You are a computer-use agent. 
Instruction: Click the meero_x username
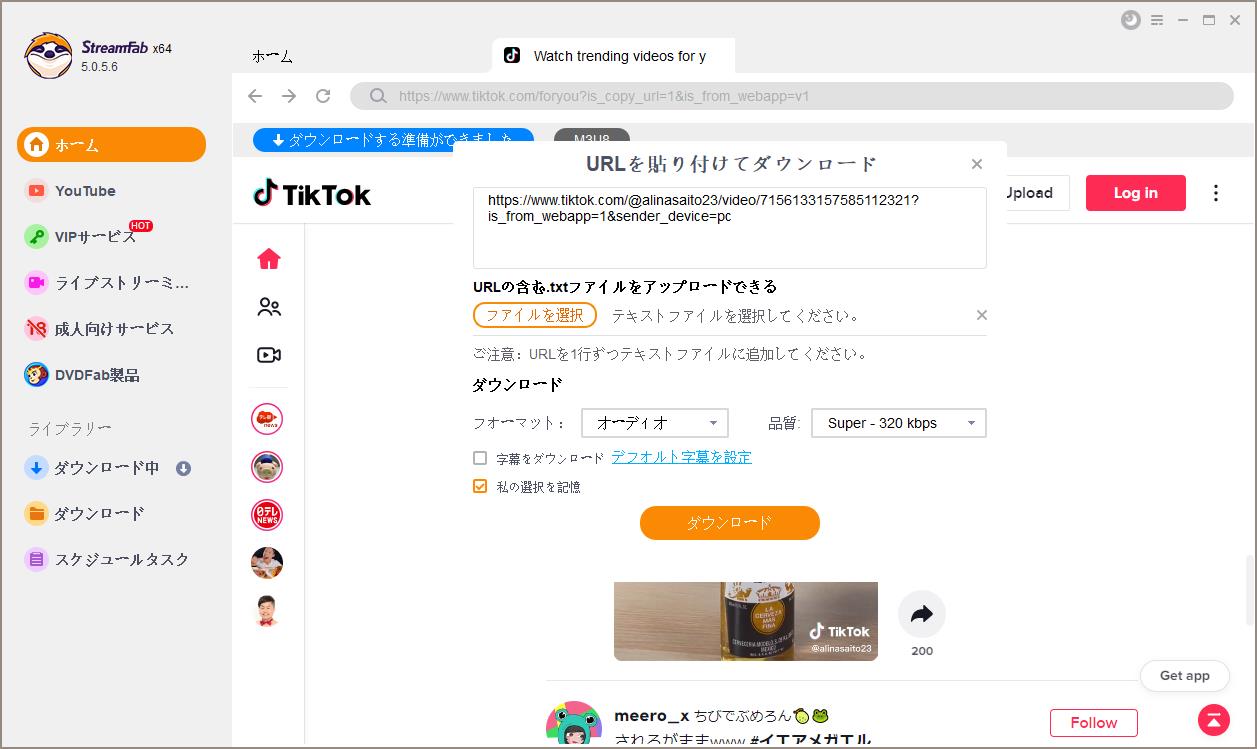click(651, 716)
